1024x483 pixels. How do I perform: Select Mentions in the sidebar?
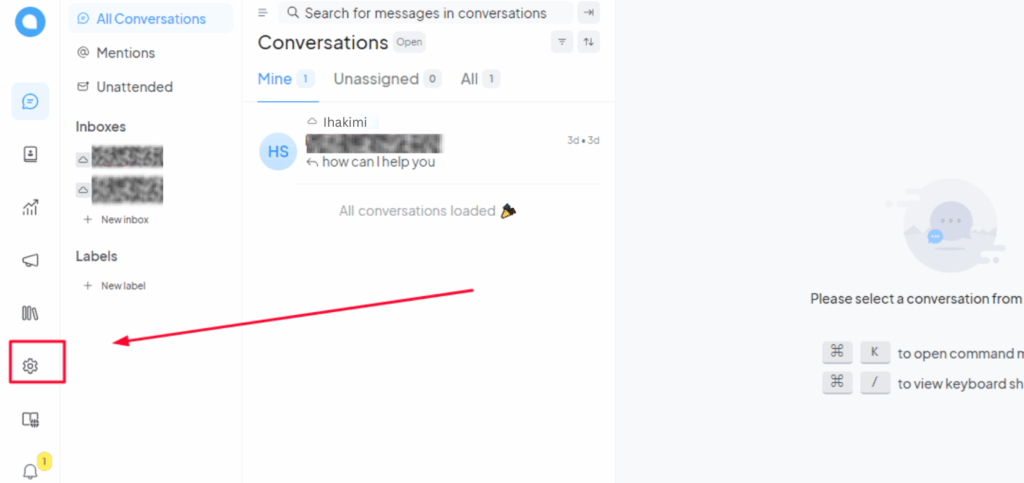tap(125, 53)
